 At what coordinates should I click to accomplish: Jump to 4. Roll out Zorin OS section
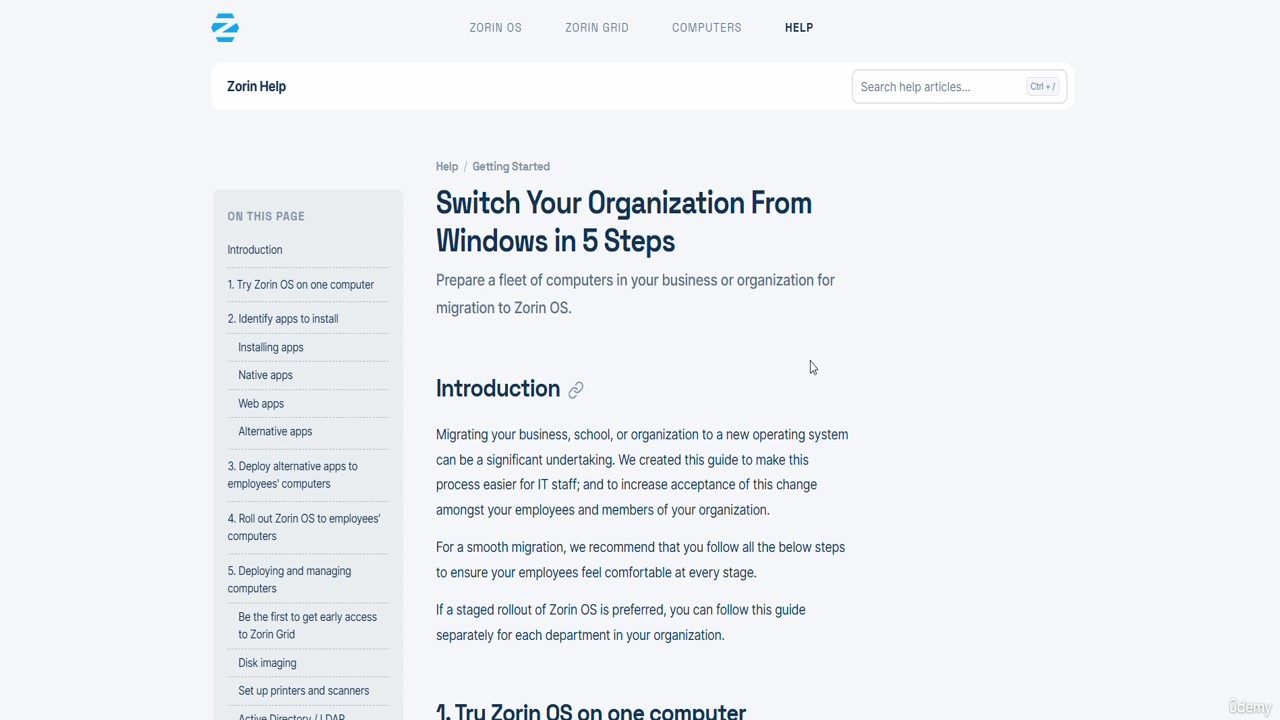[x=304, y=527]
